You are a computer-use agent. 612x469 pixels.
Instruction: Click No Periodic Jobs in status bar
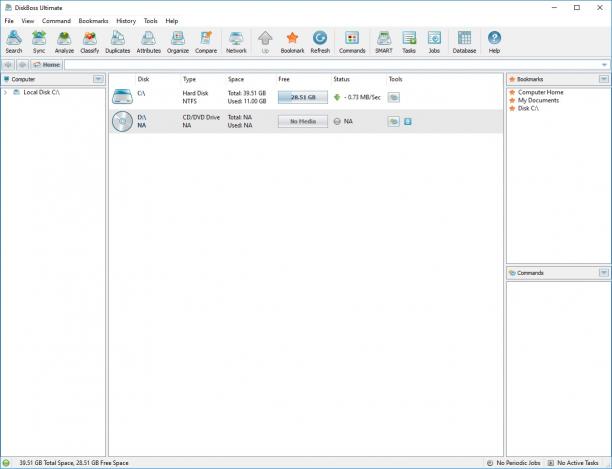click(x=518, y=463)
